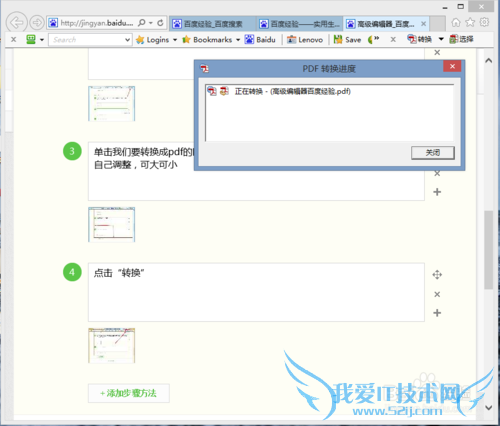Screen dimensions: 500x426
Task: Click the step 4 点击“转换” text box
Action: pyautogui.click(x=256, y=292)
